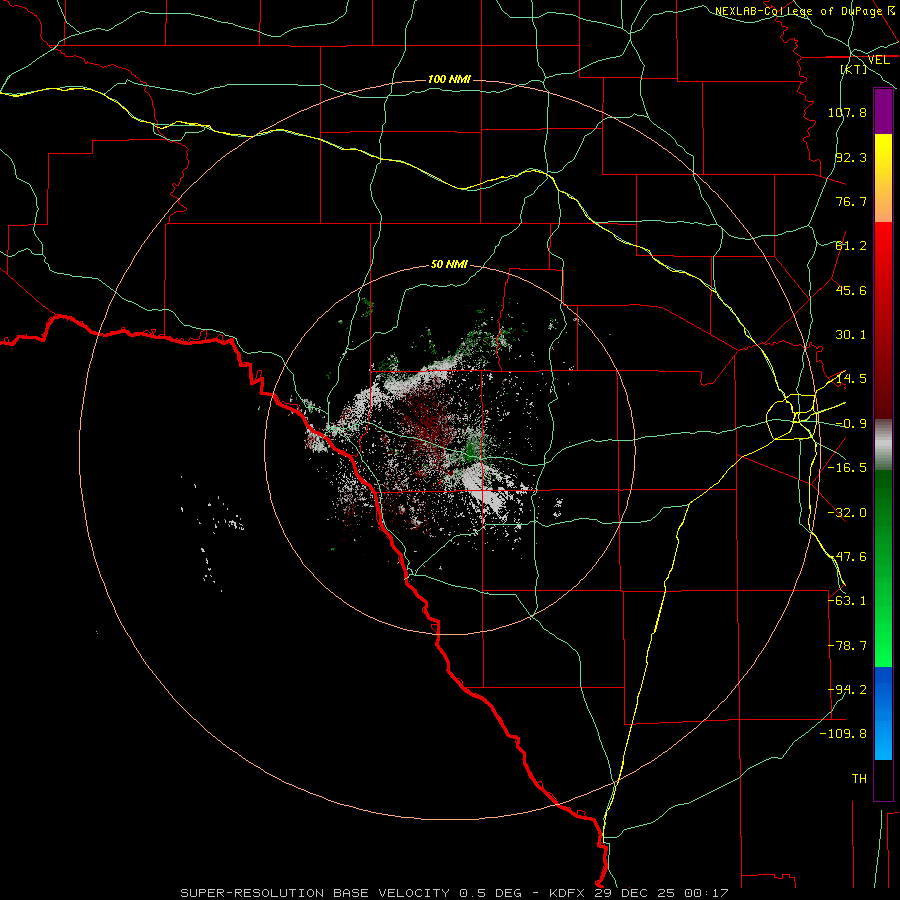Click the 92.3 legend value
900x900 pixels.
[x=851, y=157]
